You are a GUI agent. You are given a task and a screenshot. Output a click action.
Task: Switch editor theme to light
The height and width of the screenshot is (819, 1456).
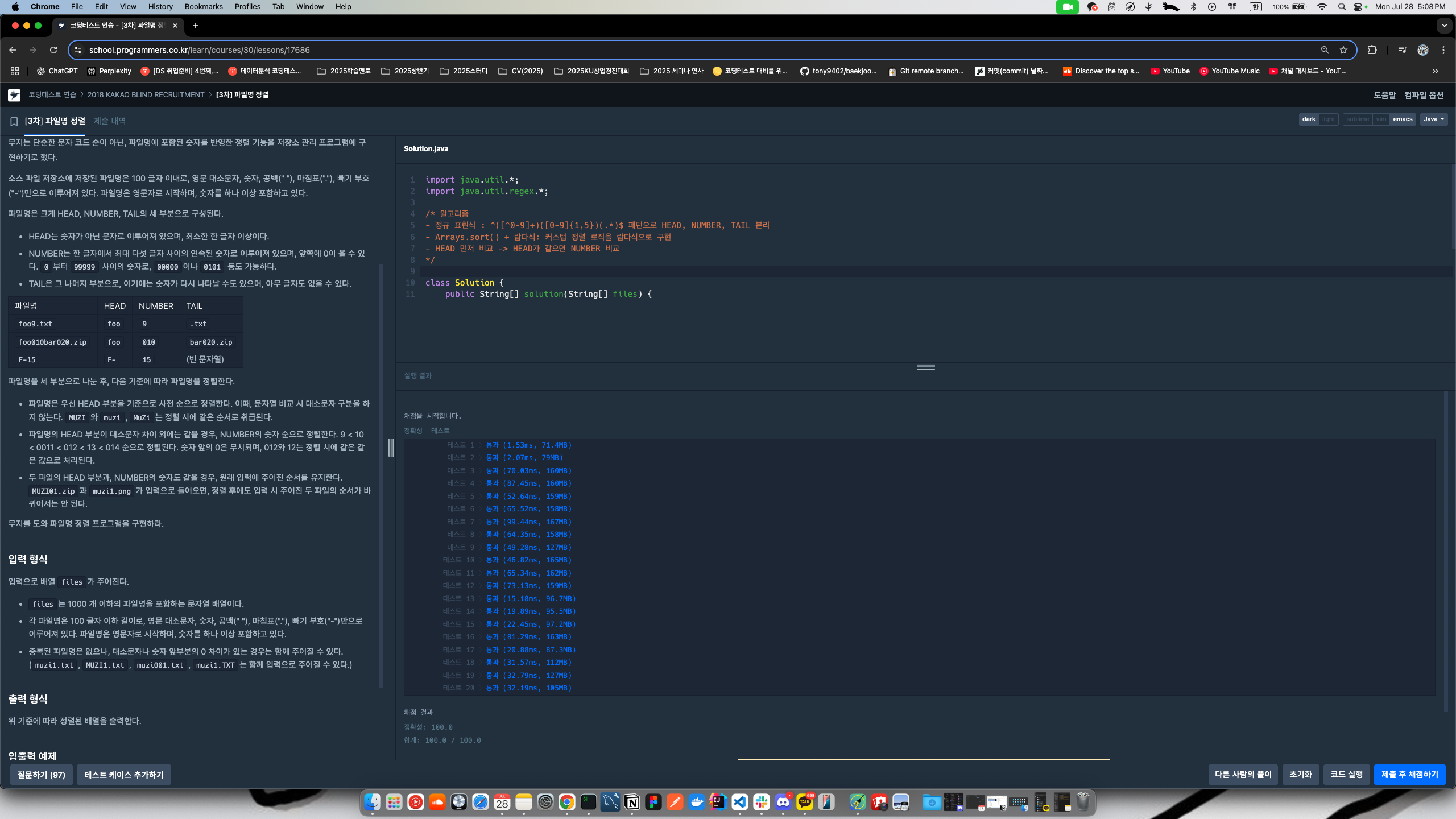click(1329, 119)
